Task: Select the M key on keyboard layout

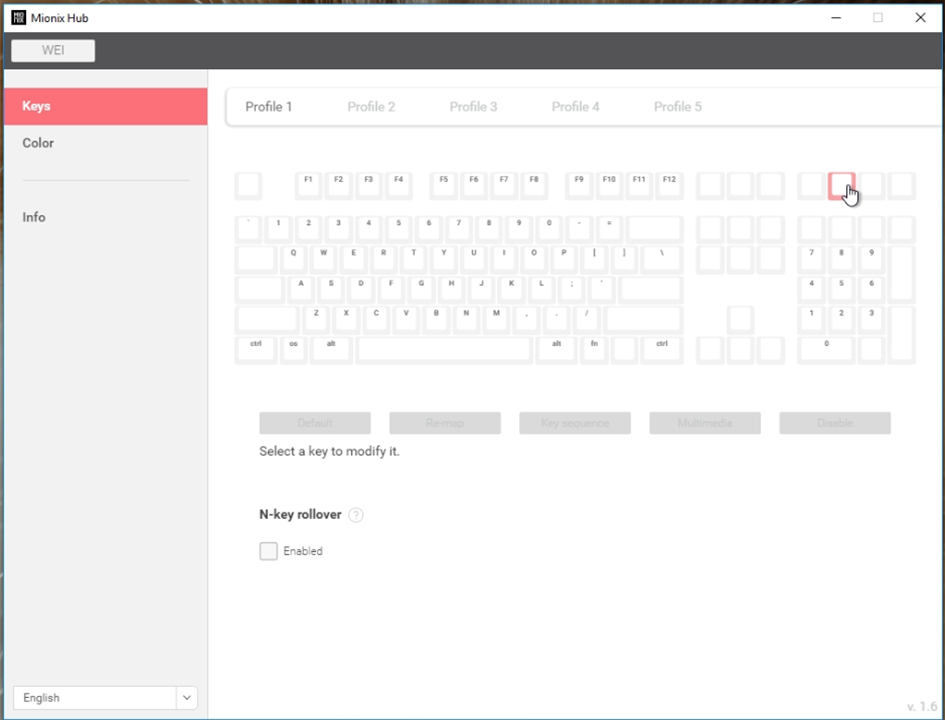Action: tap(496, 319)
